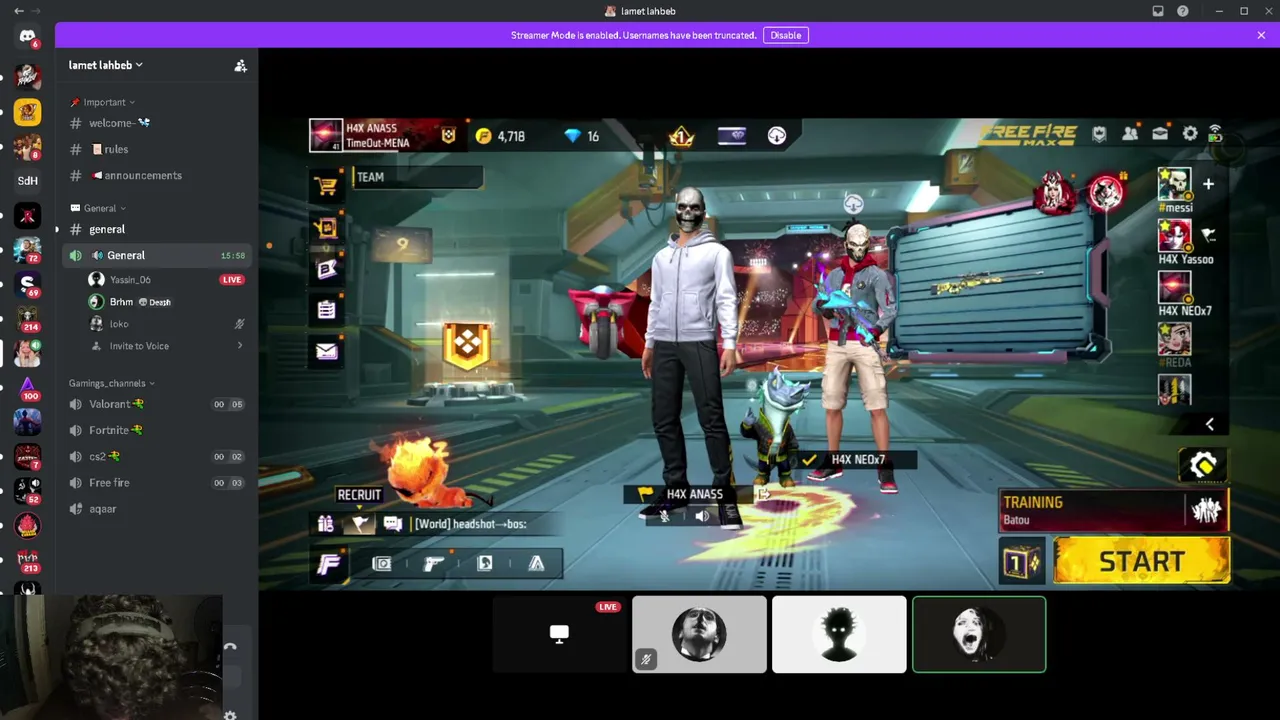Screen dimensions: 1280x720
Task: Click the mute badge on the participant tile
Action: click(x=646, y=660)
